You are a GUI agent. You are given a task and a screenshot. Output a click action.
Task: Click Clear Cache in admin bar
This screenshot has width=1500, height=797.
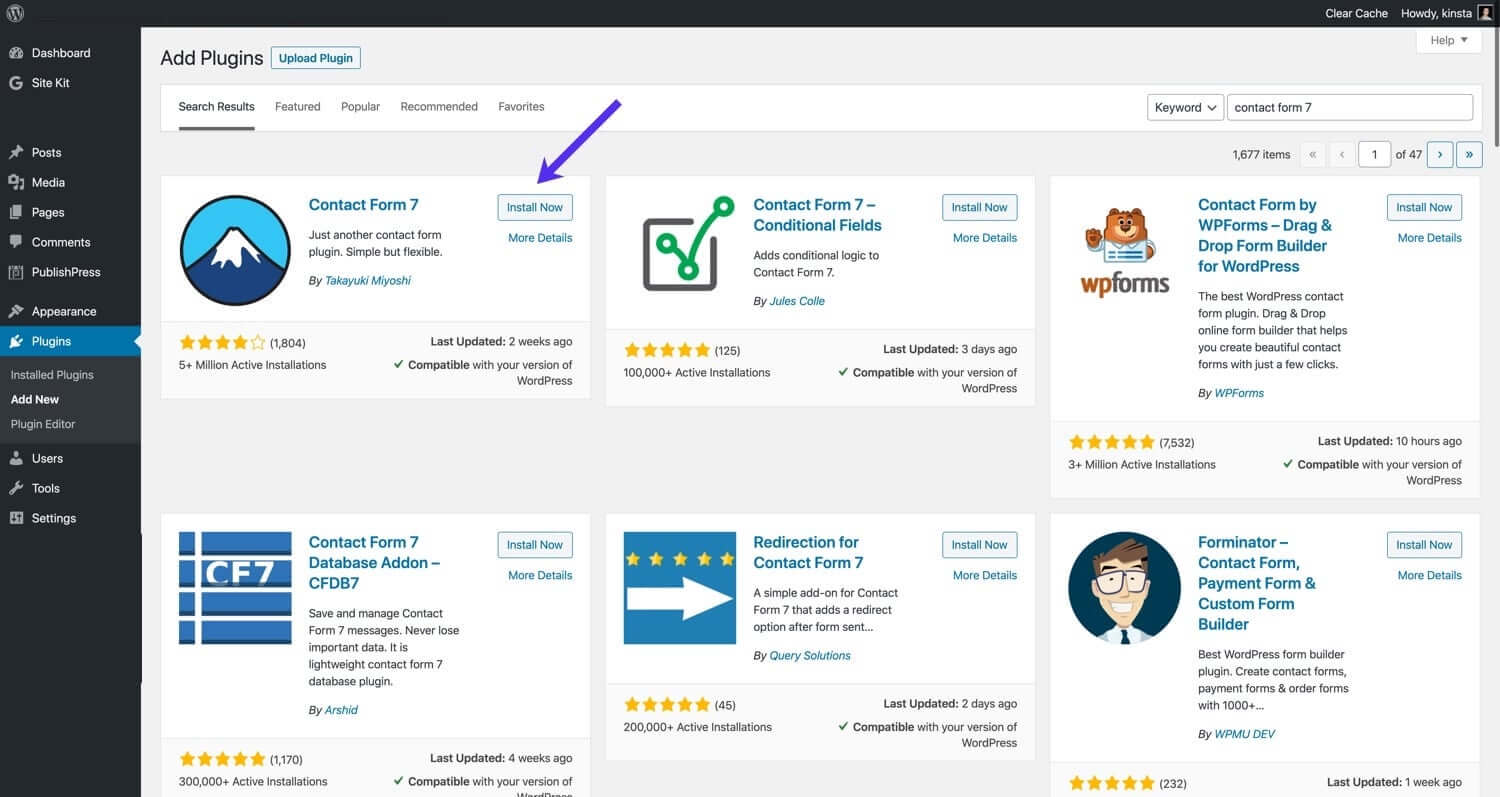coord(1357,14)
